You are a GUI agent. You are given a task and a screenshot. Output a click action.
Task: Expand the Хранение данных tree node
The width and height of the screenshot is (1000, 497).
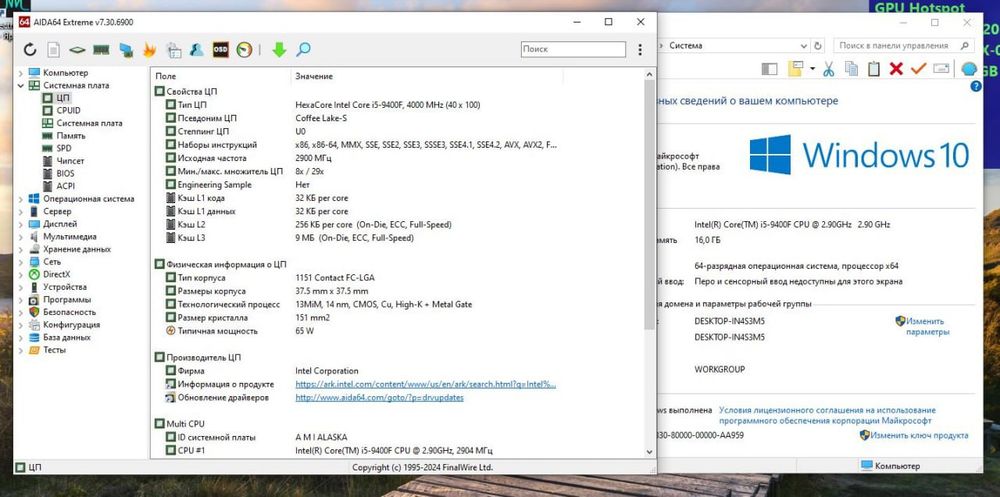pos(20,249)
